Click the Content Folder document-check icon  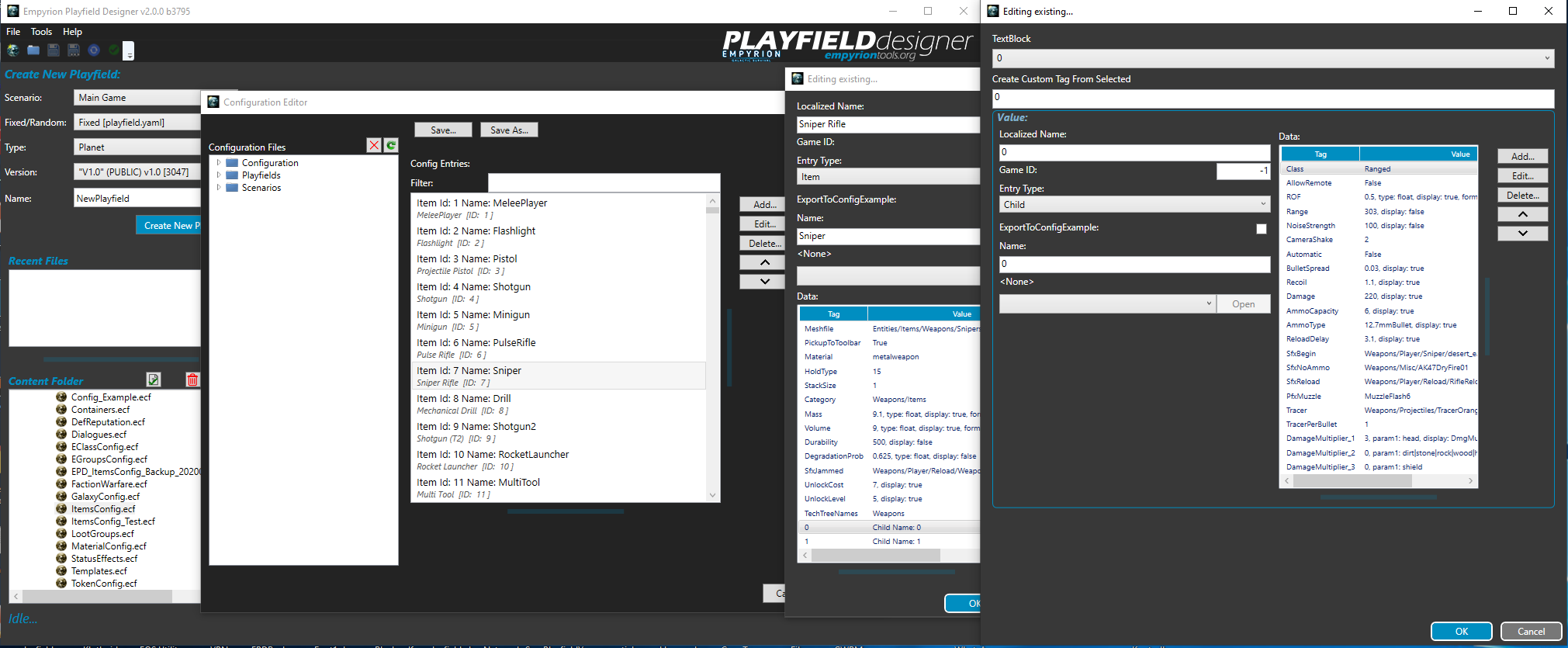(154, 379)
